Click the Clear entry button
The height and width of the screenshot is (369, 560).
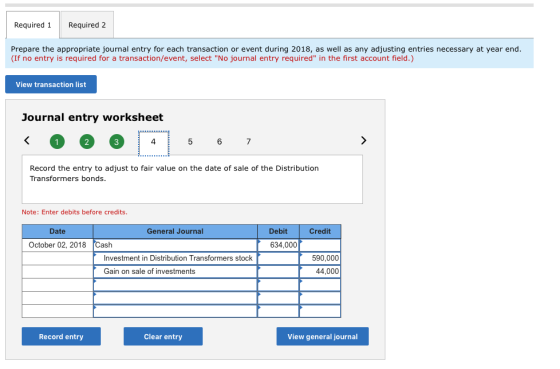point(163,336)
